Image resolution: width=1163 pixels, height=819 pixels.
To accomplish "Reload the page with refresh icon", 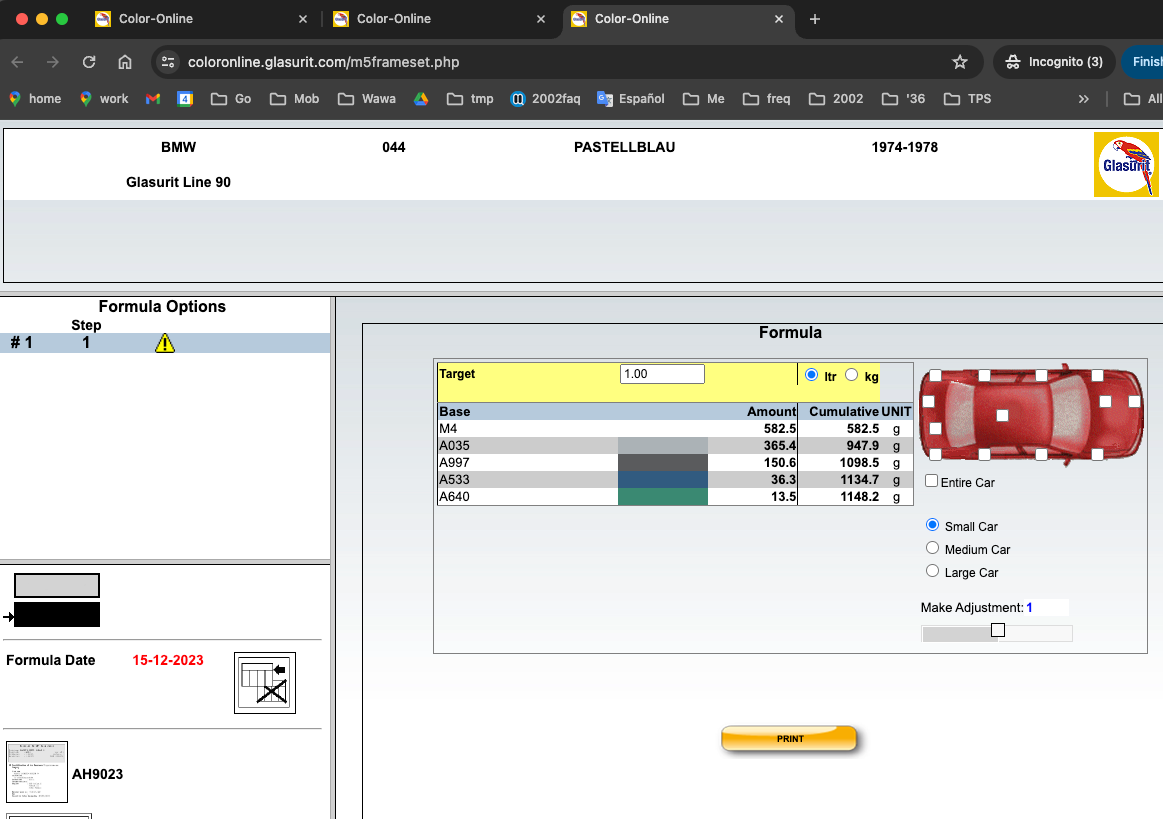I will 89,62.
